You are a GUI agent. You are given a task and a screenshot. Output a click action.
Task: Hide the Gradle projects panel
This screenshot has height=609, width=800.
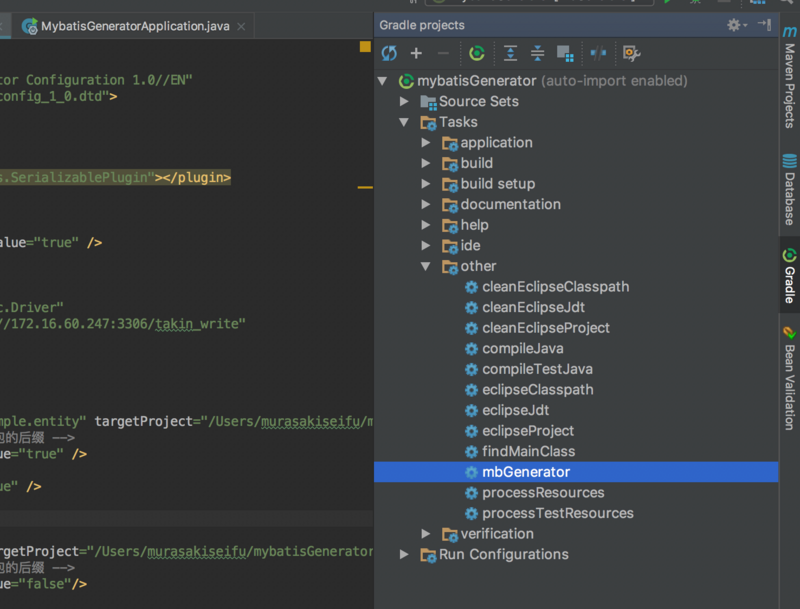tap(764, 24)
